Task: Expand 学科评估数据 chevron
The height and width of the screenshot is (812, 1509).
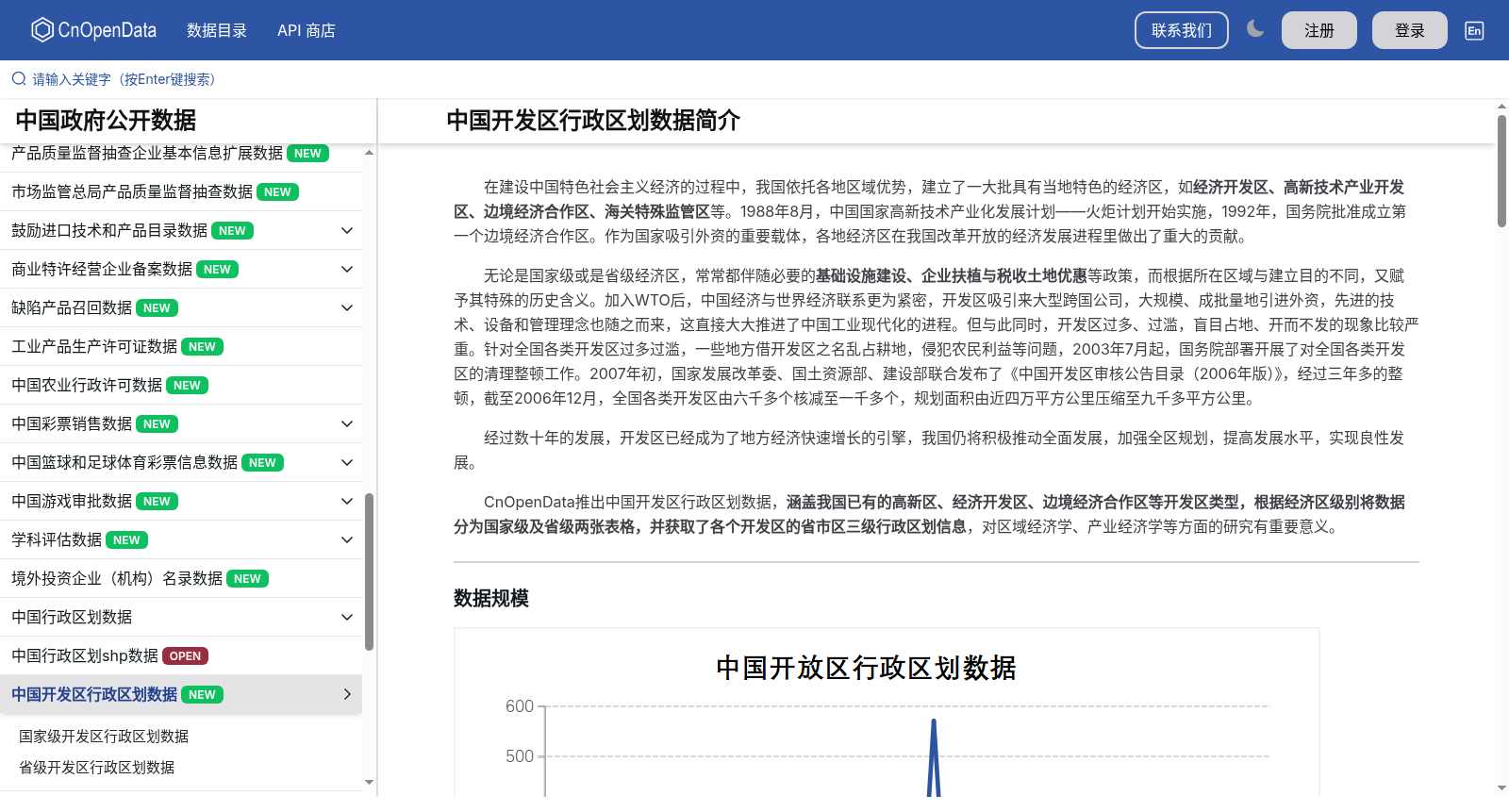Action: (x=347, y=540)
